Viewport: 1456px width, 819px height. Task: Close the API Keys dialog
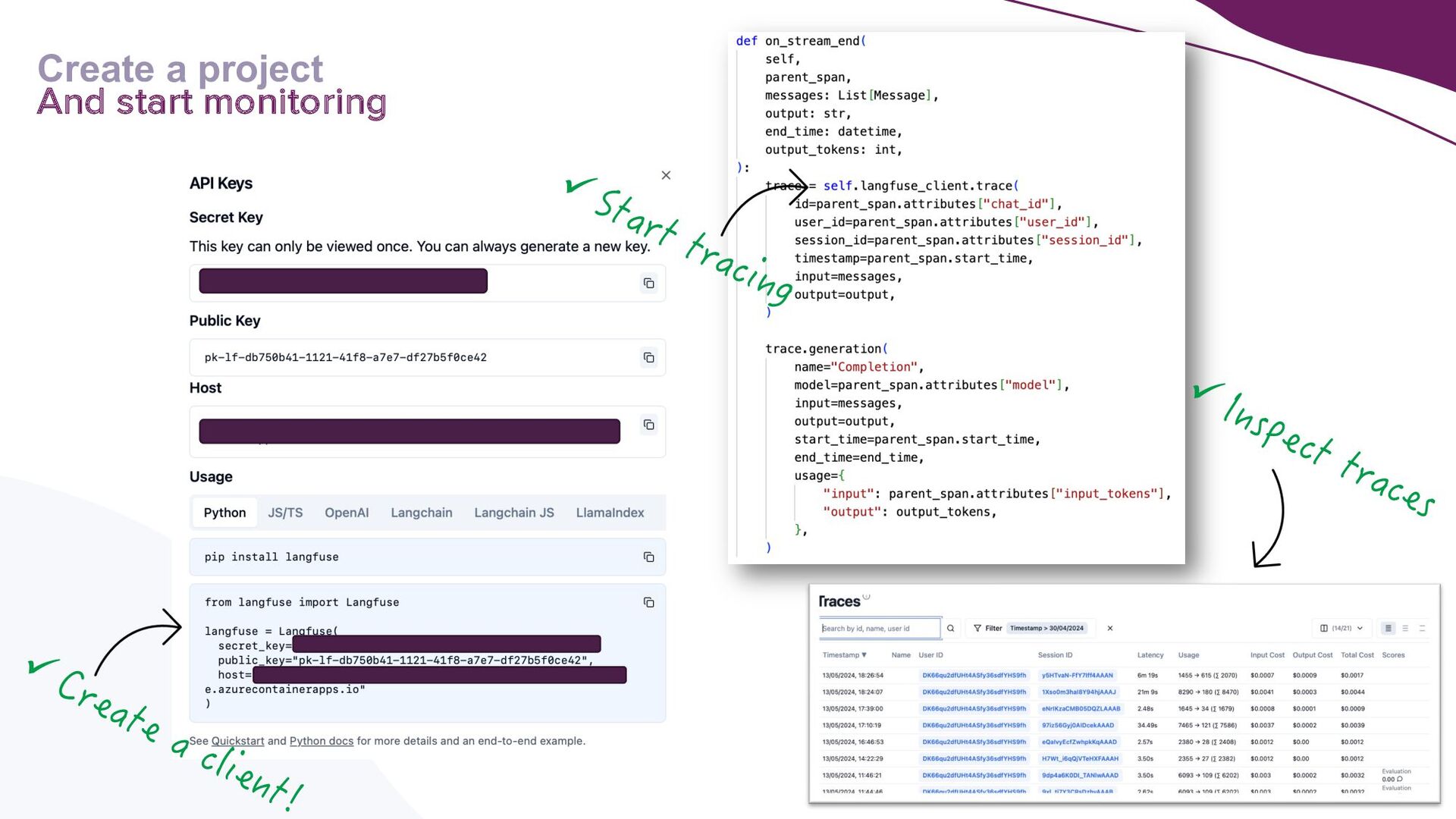666,175
